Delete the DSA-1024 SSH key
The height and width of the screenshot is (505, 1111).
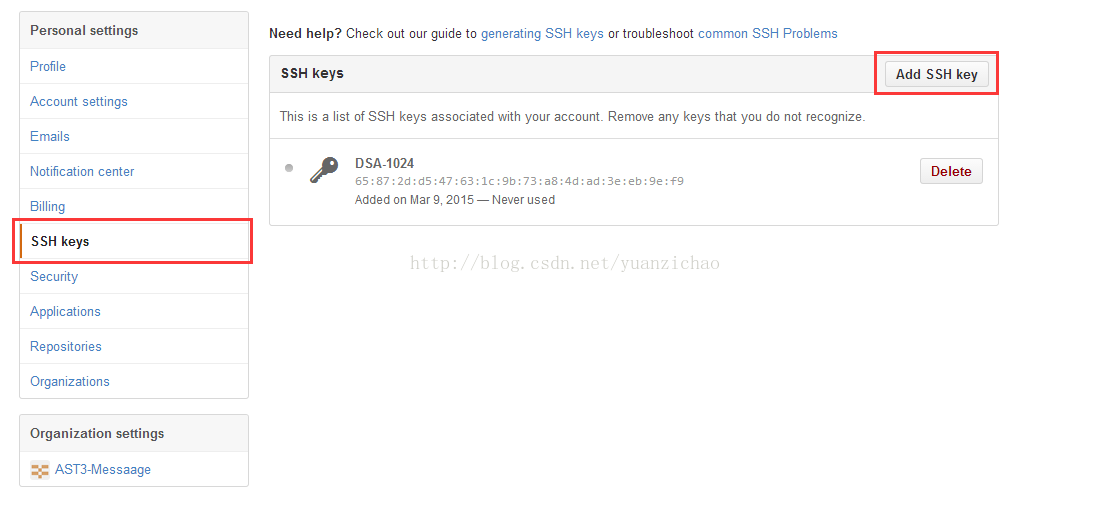(x=951, y=171)
